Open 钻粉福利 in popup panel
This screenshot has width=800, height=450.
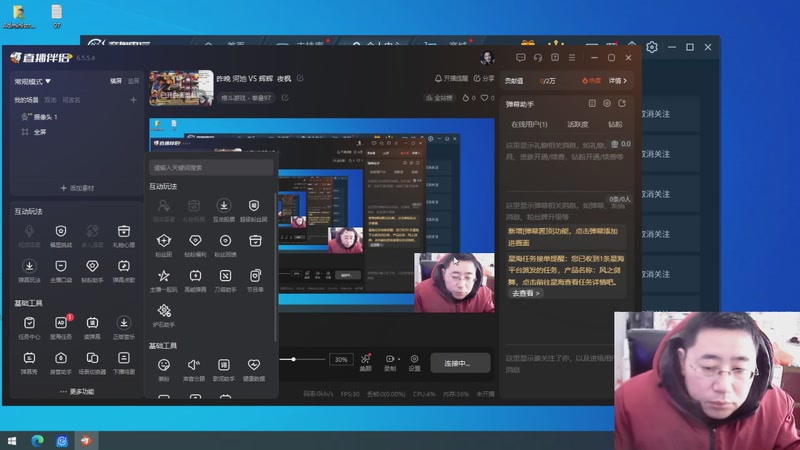pos(195,245)
